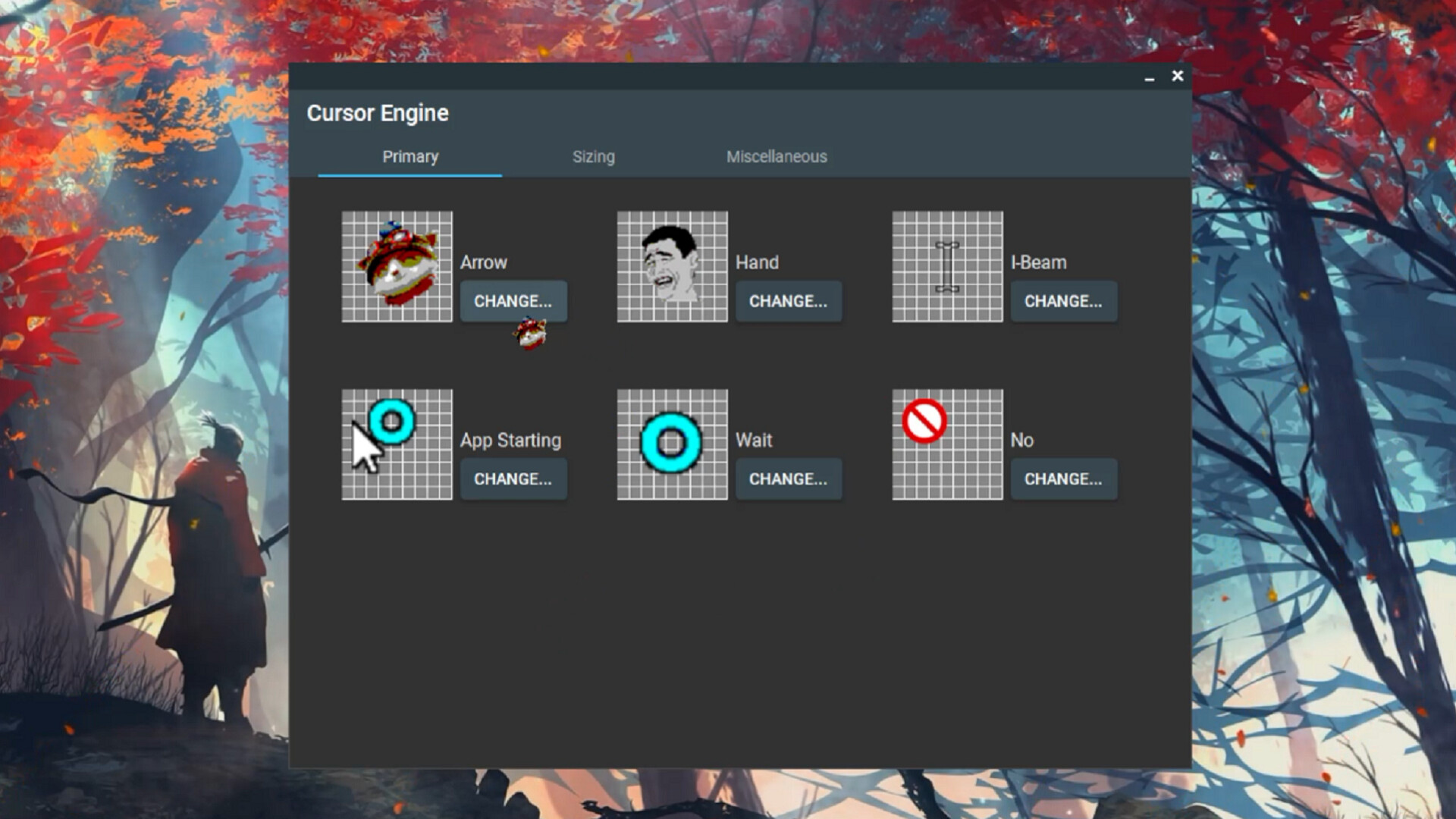Viewport: 1456px width, 819px height.
Task: Change the No cursor
Action: click(x=1064, y=479)
